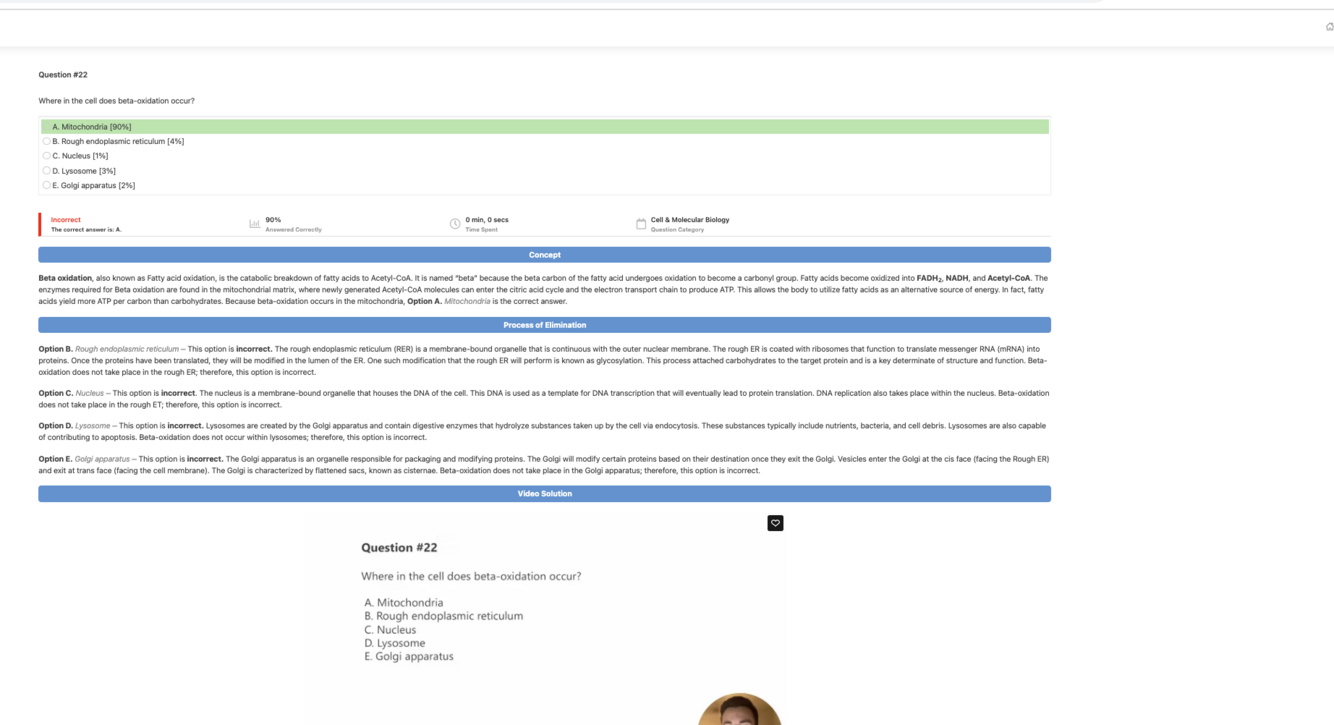Click the 'Option D.' explanation paragraph label
The height and width of the screenshot is (725, 1334).
pos(55,426)
